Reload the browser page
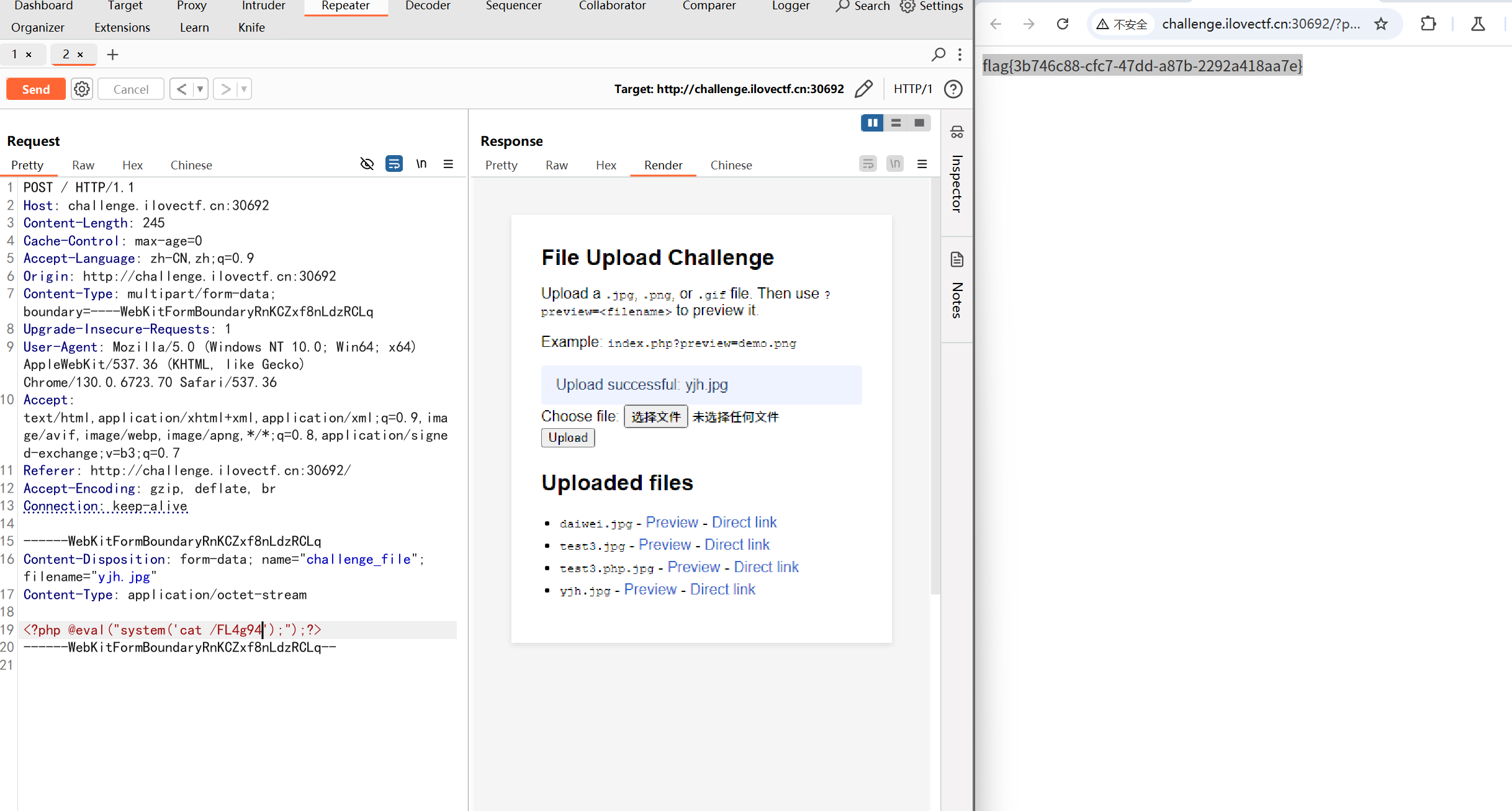Screen dimensions: 1512x811 (x=1063, y=24)
